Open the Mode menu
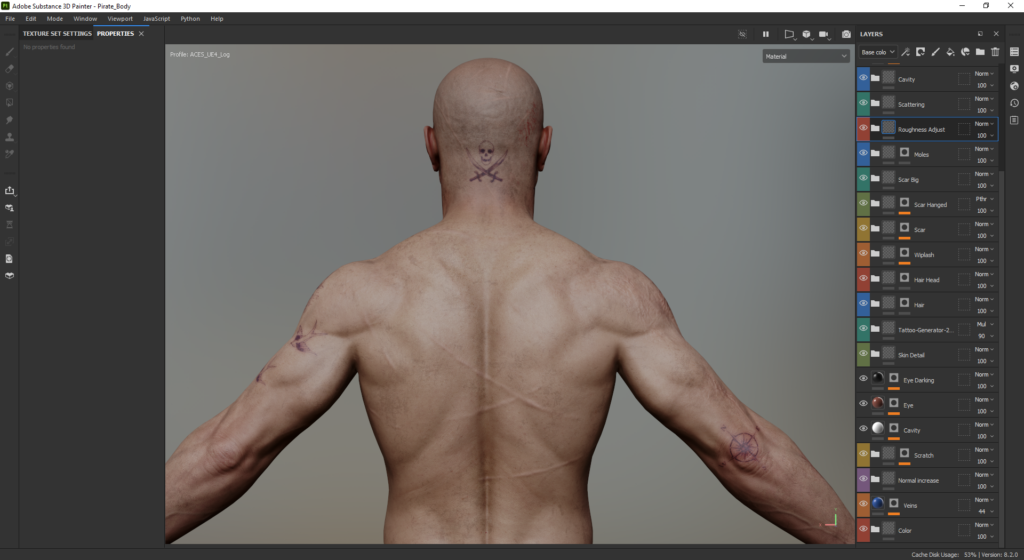The image size is (1024, 560). pyautogui.click(x=55, y=19)
